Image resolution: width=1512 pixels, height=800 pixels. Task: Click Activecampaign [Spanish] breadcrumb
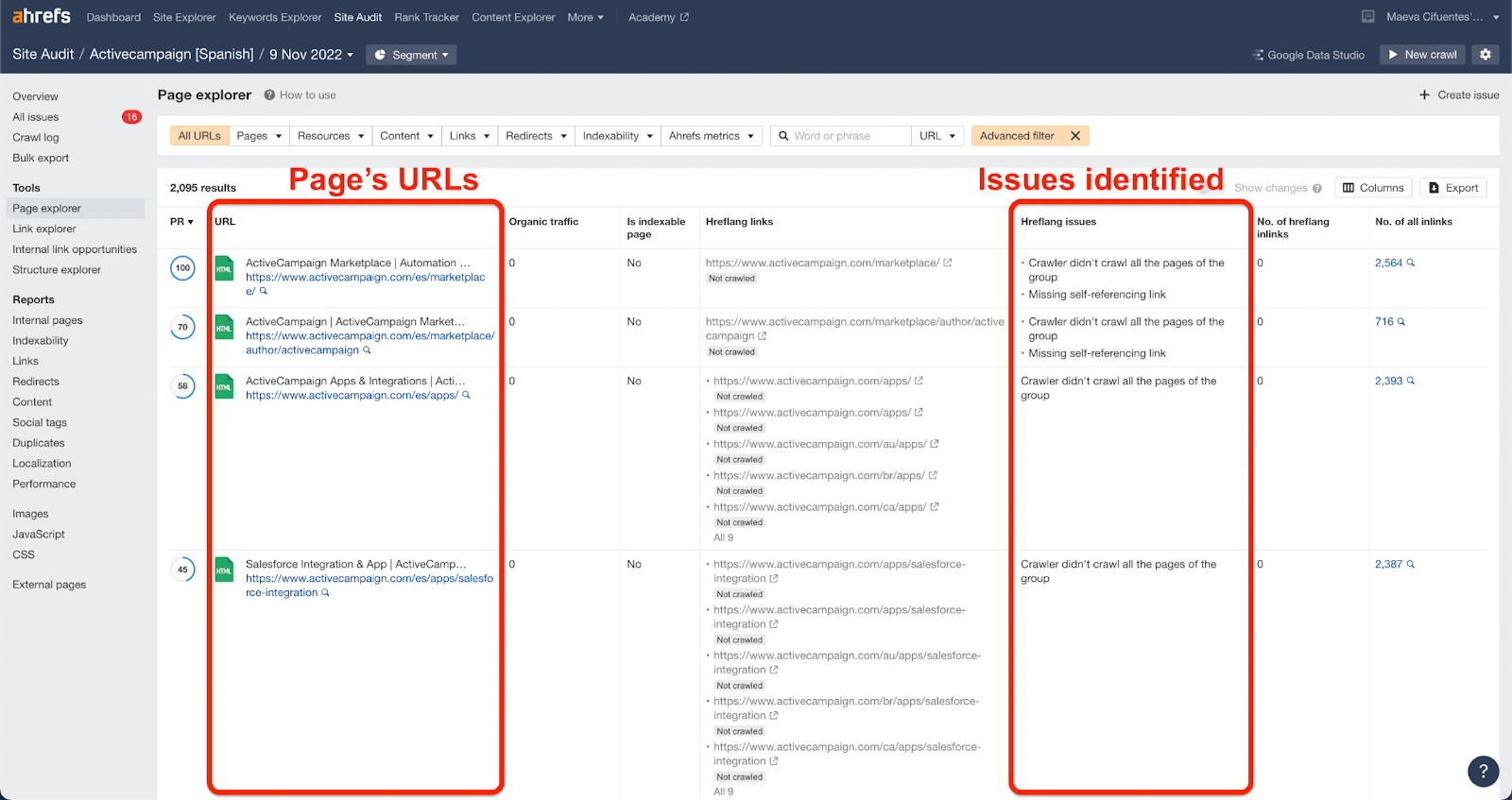click(171, 55)
